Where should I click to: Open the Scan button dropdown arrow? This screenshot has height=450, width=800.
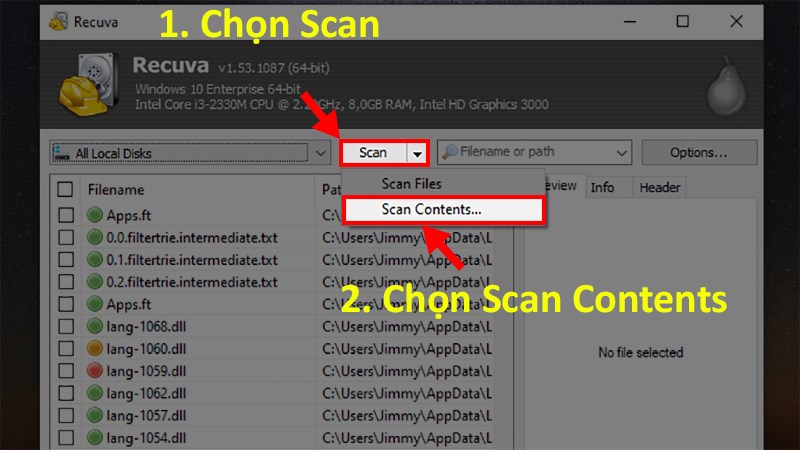(417, 154)
